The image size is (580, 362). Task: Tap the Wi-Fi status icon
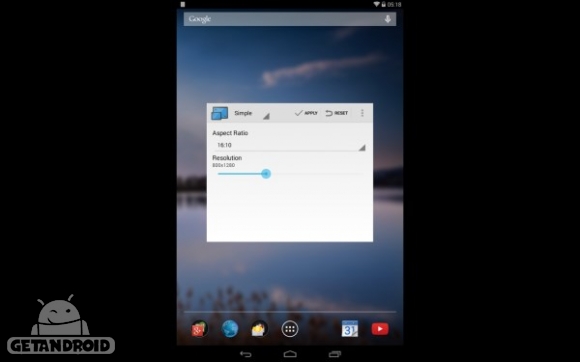376,4
